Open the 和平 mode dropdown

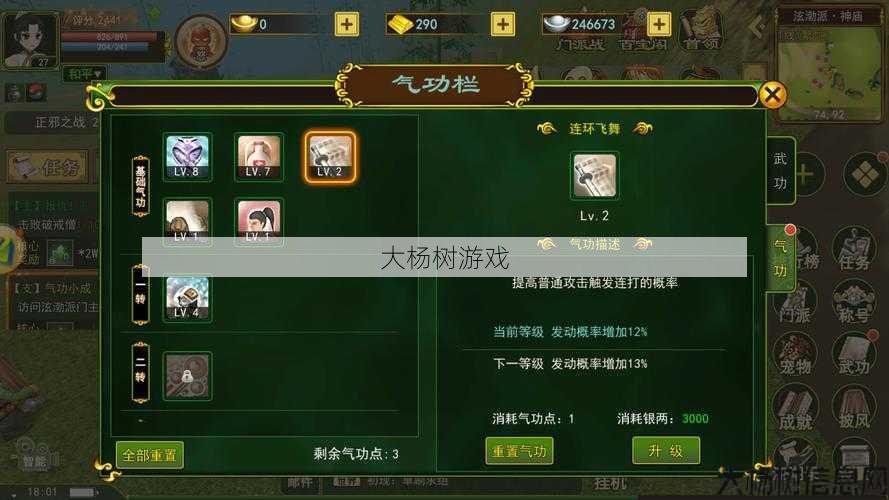83,74
